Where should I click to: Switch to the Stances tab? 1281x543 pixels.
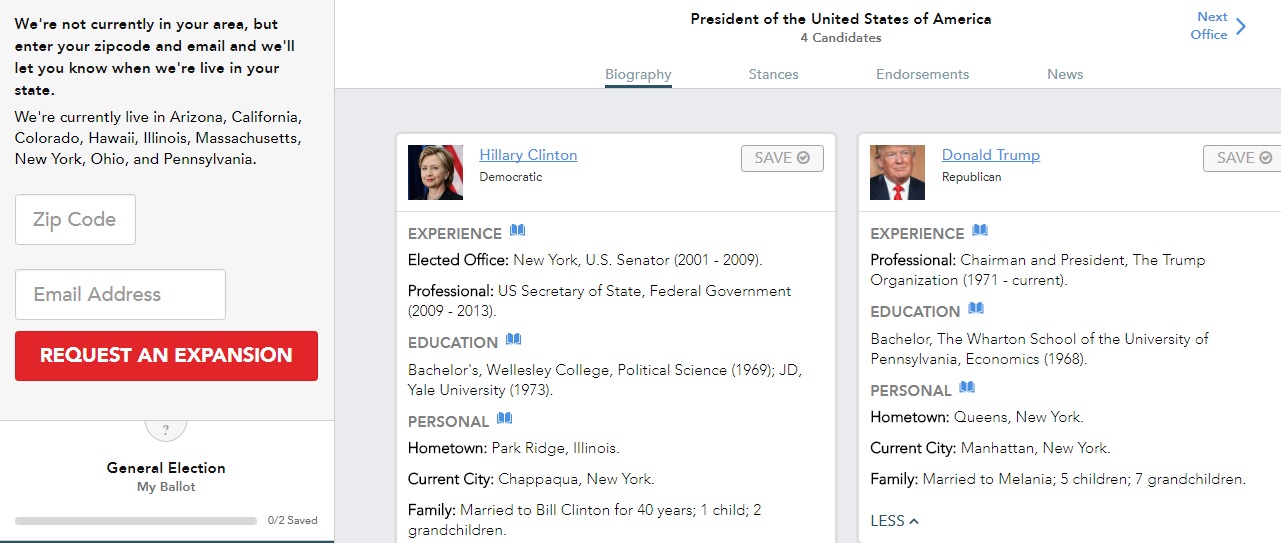pyautogui.click(x=773, y=74)
